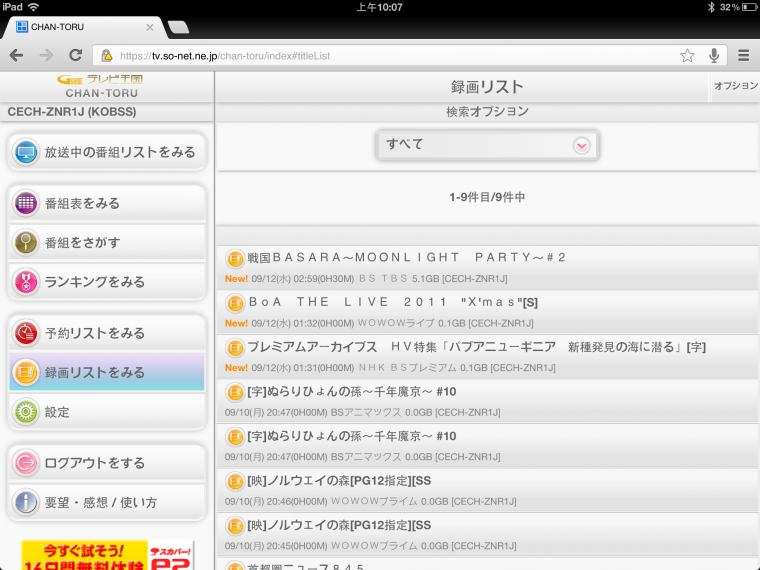Open 放送中の番組リストをみる
This screenshot has height=570, width=760.
pos(107,152)
